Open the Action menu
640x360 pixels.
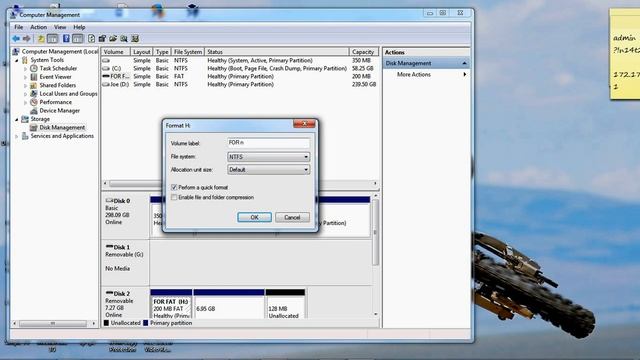[x=38, y=27]
